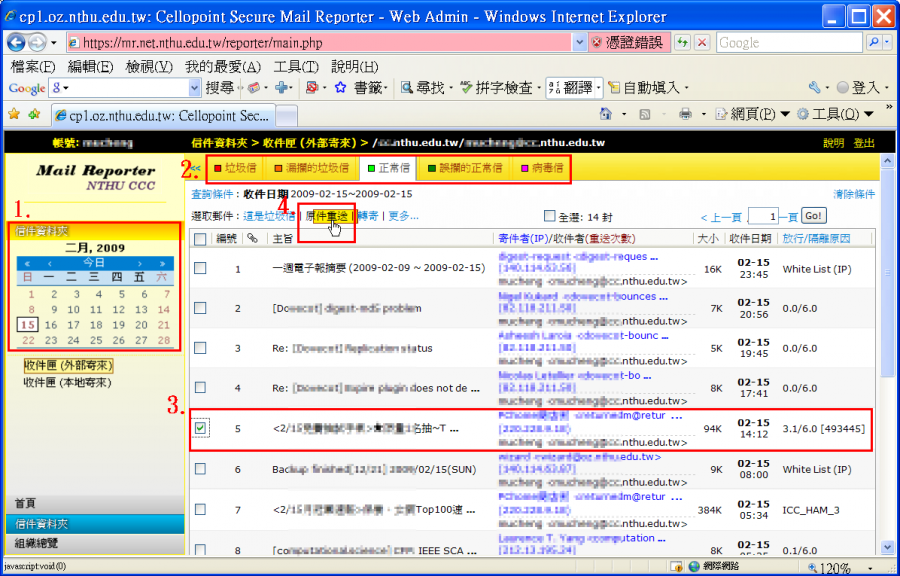Open the 我的最愛(A) menu

click(x=222, y=66)
